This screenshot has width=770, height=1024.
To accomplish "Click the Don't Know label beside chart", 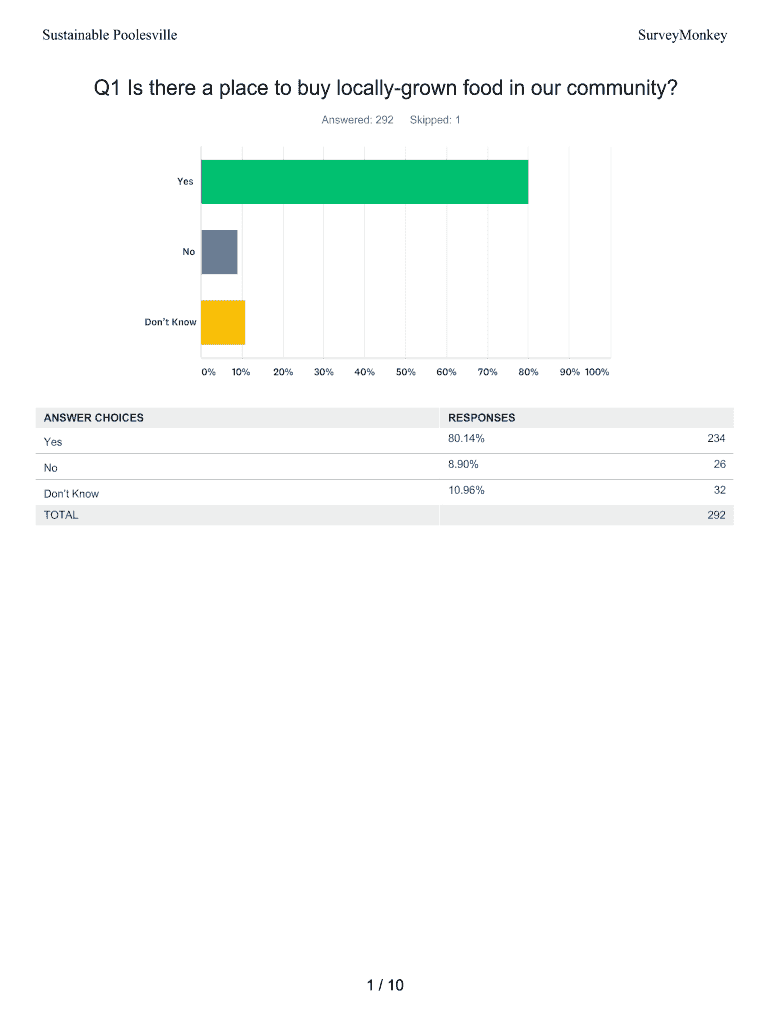I will 170,322.
